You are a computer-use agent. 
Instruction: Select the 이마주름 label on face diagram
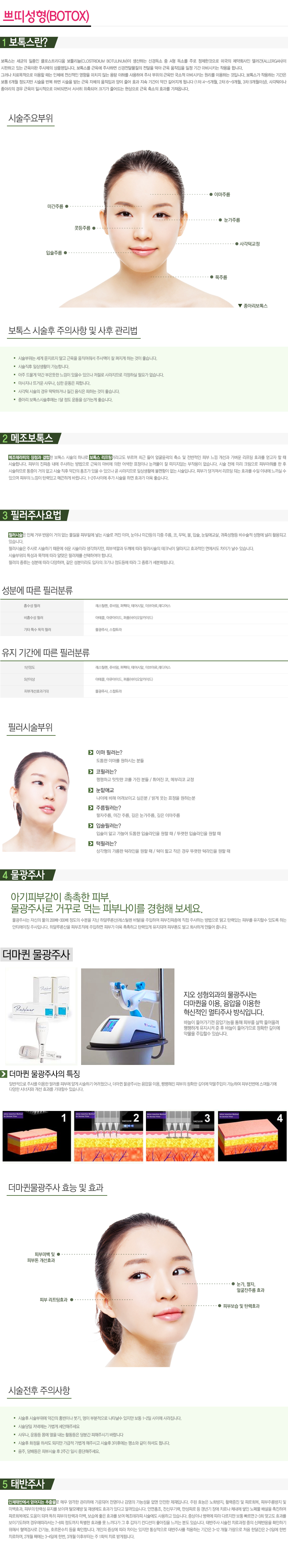[x=222, y=195]
